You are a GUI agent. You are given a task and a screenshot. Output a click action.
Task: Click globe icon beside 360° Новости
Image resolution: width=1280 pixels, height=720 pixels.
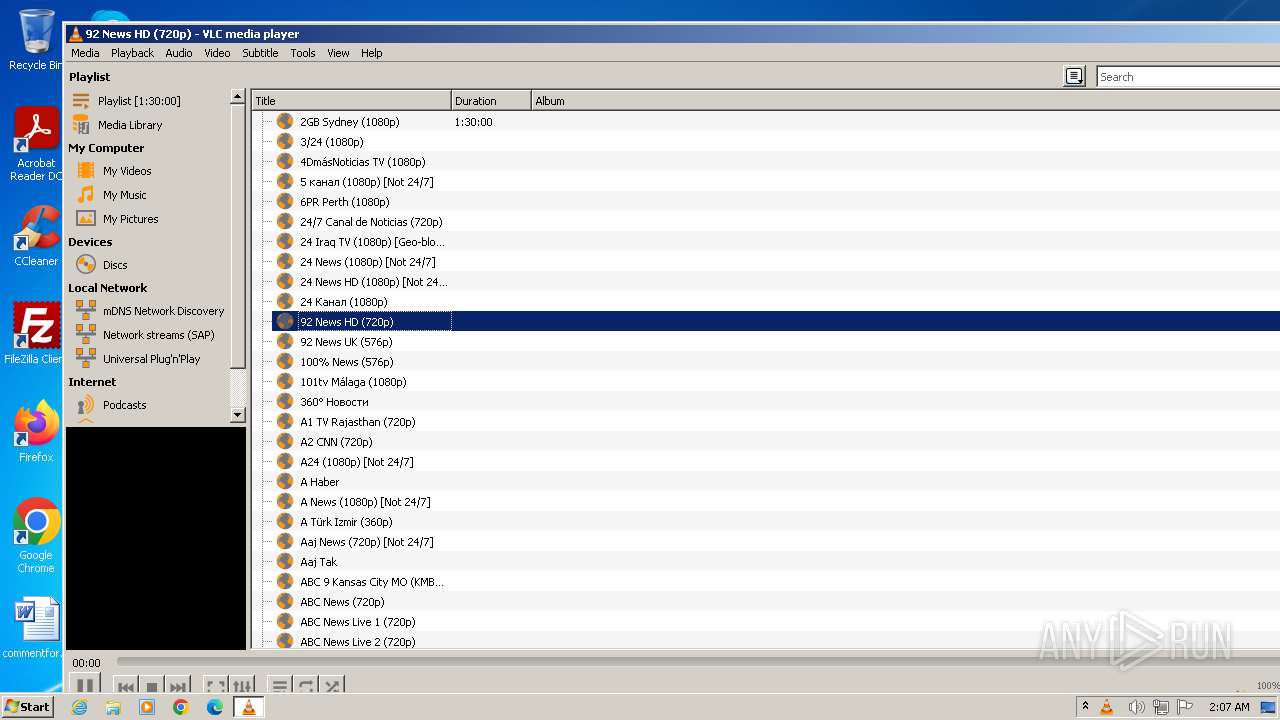(x=285, y=401)
